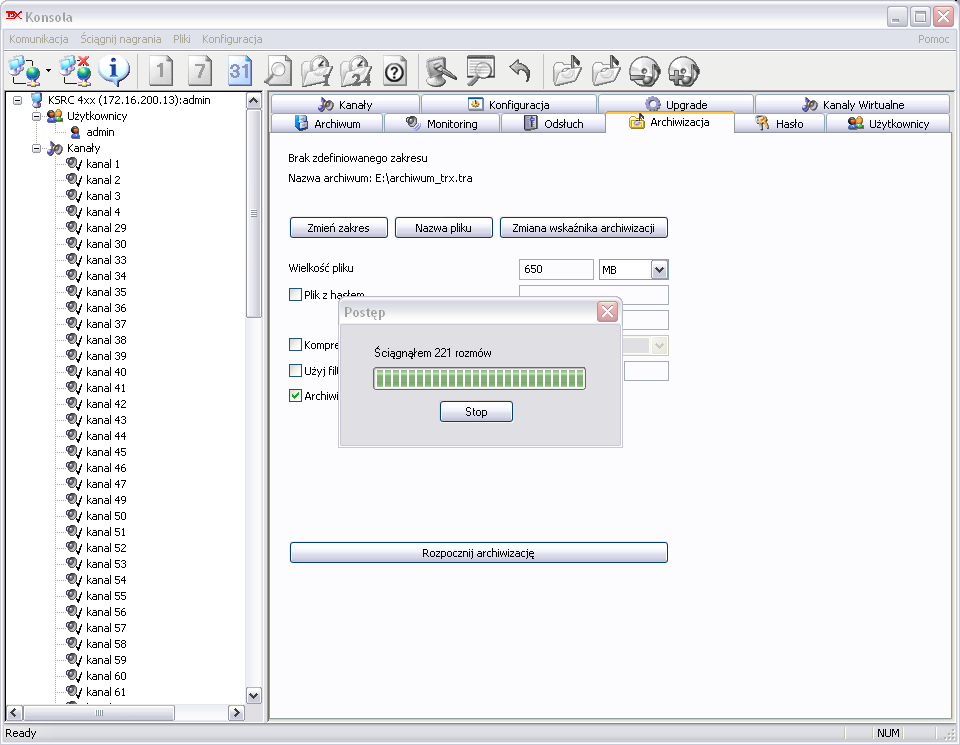Click the headset icon next to kanal 61
Screen dimensions: 960x745
(x=74, y=692)
